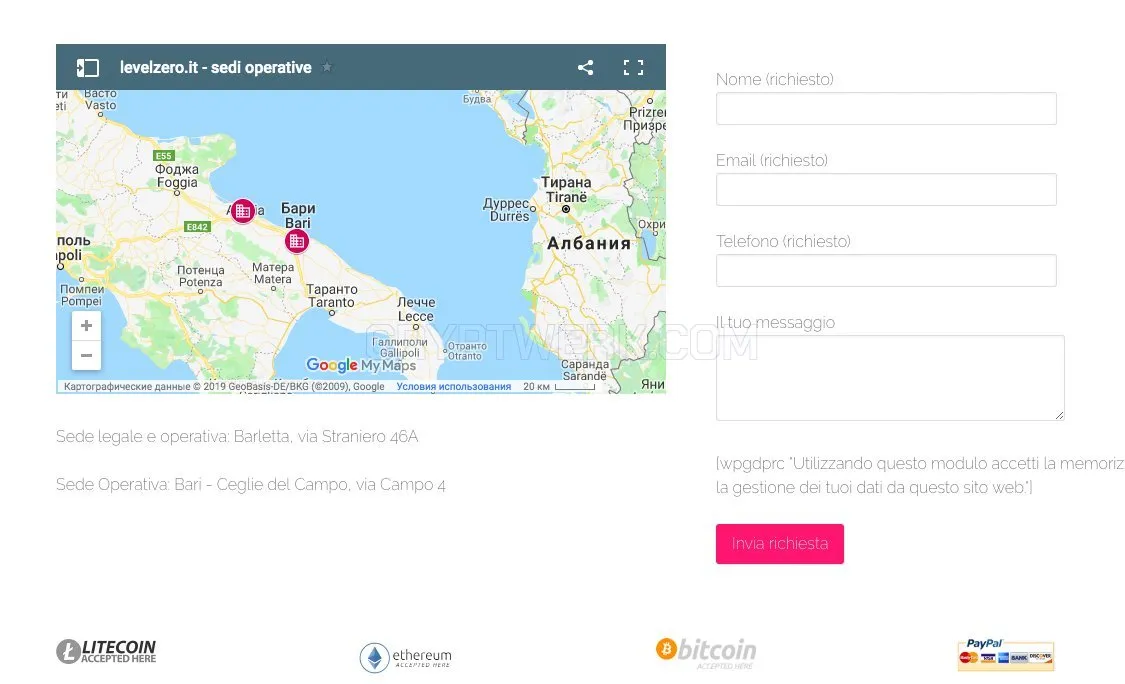
Task: Click the PayPal payment cards badge
Action: [x=1006, y=655]
